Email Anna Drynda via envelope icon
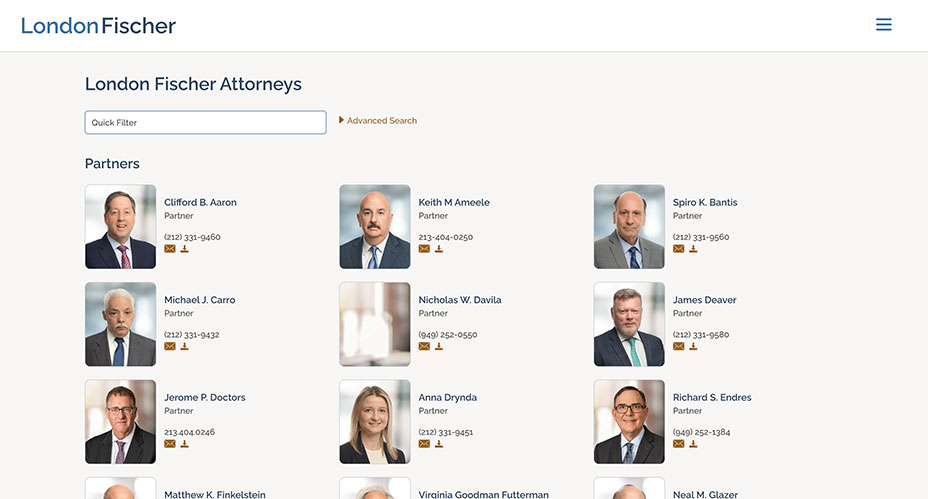Image resolution: width=928 pixels, height=499 pixels. click(x=424, y=444)
